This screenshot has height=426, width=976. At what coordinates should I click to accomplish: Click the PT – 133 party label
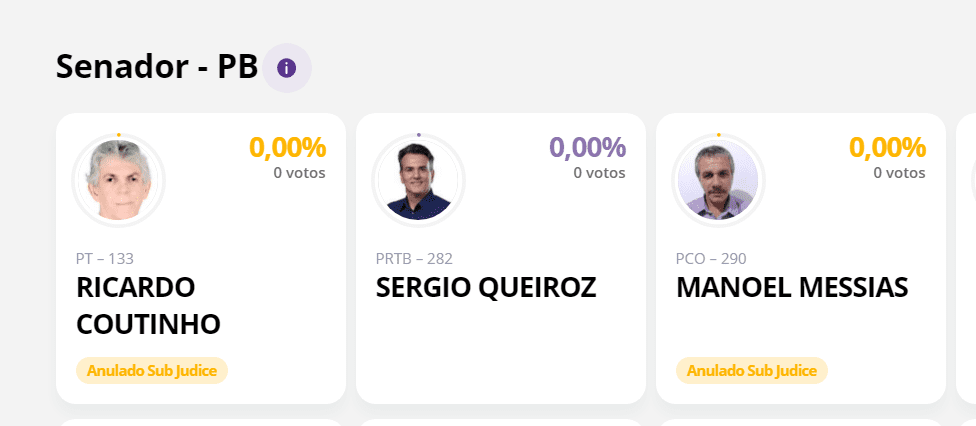pos(105,258)
